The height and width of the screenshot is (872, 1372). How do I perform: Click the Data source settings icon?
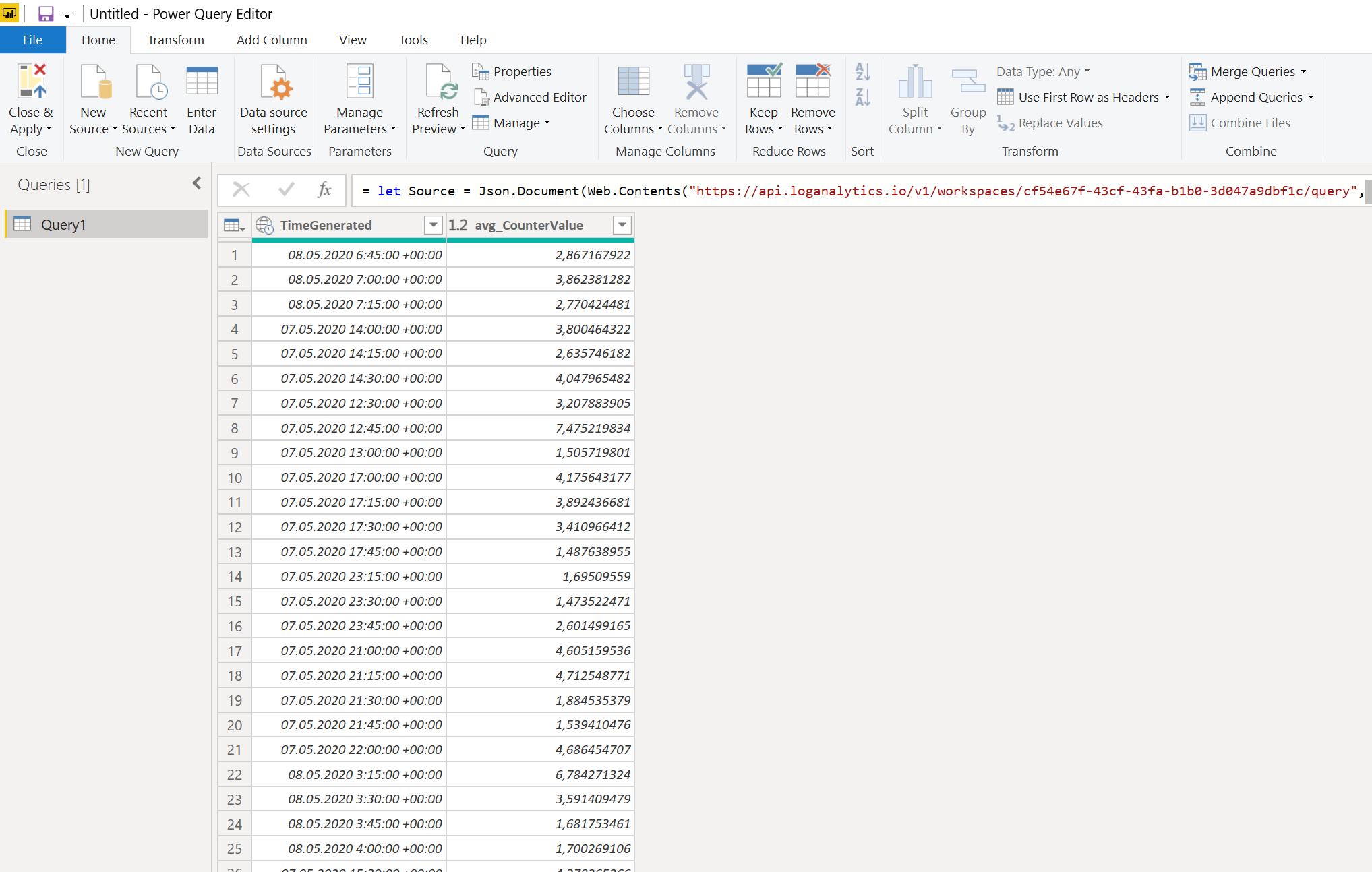(274, 82)
